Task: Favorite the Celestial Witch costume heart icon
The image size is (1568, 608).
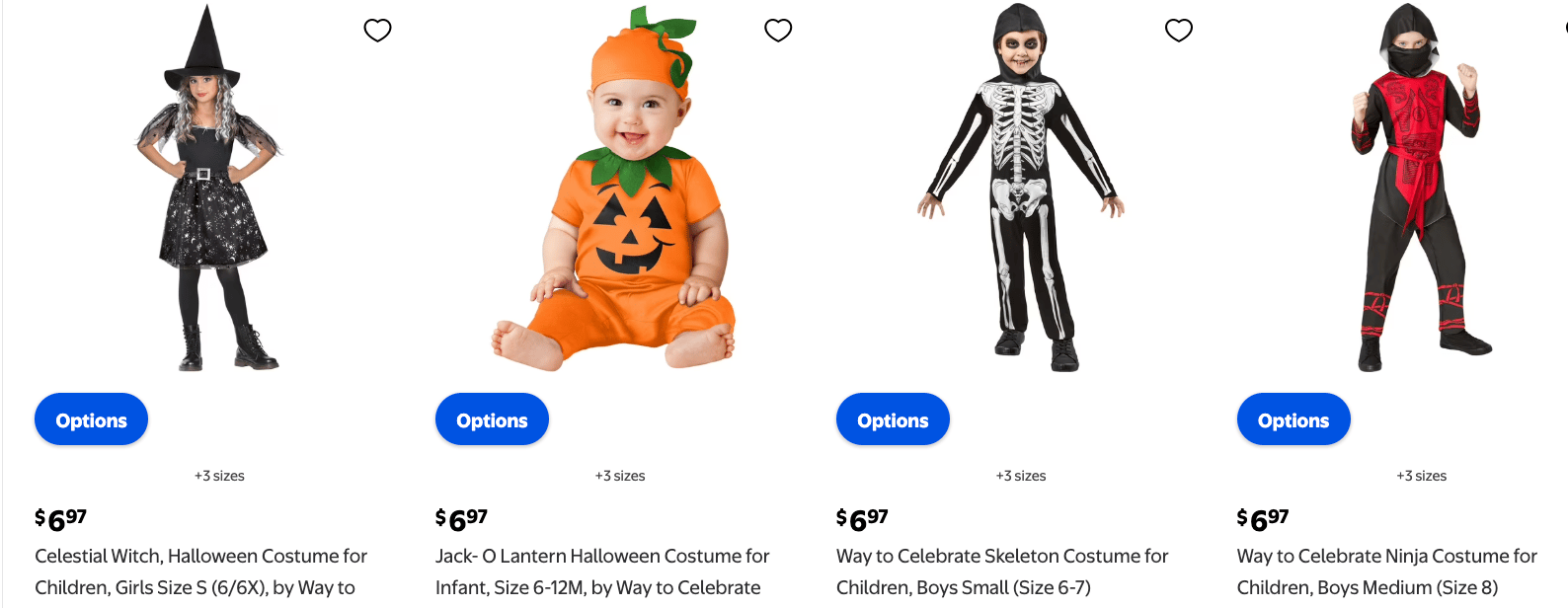Action: tap(377, 31)
